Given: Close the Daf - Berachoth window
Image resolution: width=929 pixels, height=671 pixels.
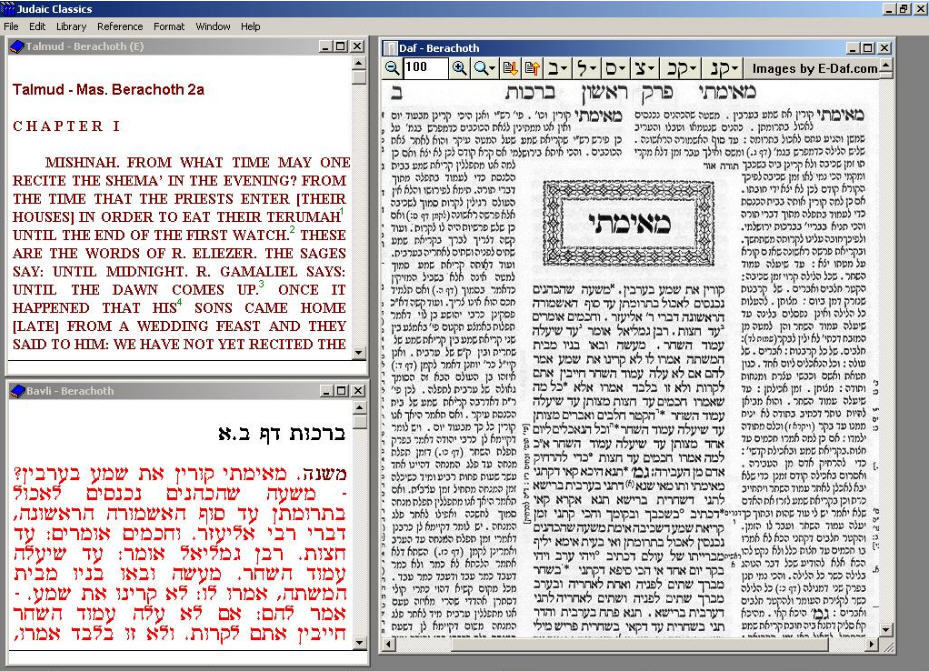Looking at the screenshot, I should click(884, 48).
